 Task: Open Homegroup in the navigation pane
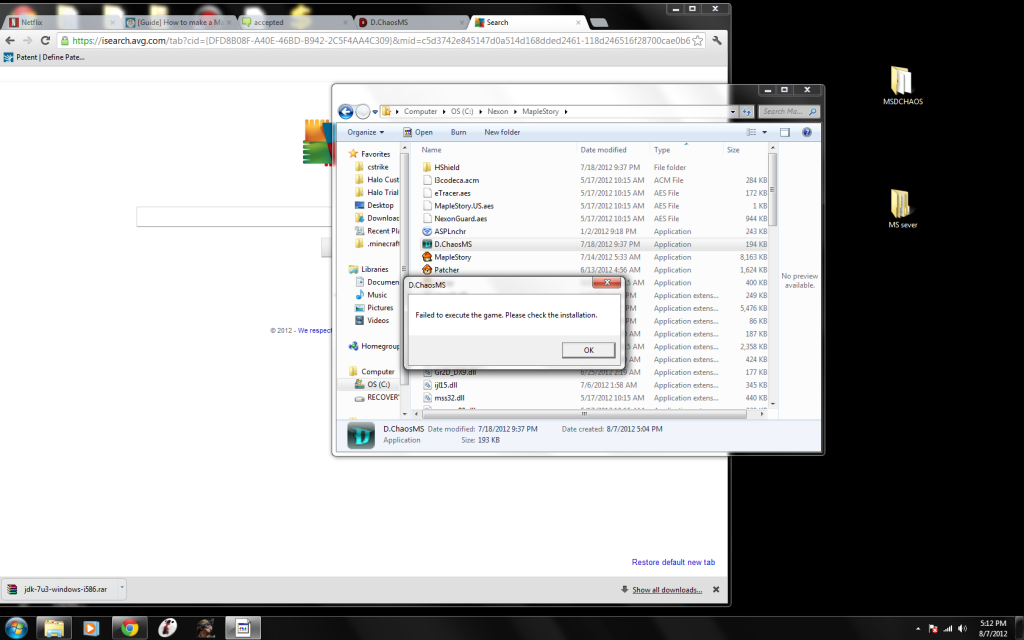pos(379,346)
